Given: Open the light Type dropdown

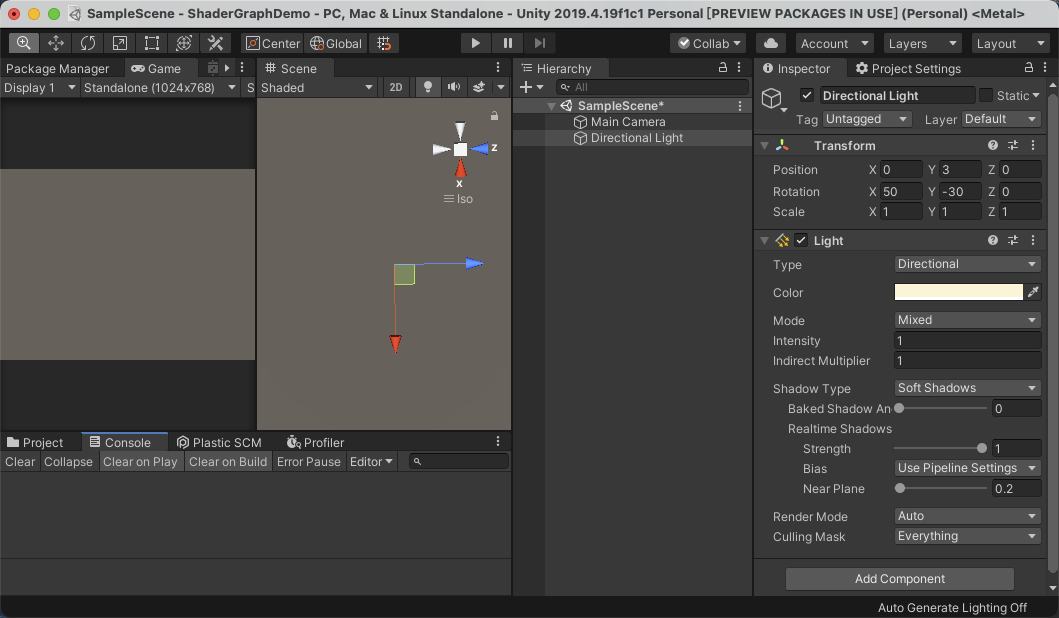Looking at the screenshot, I should (x=967, y=264).
